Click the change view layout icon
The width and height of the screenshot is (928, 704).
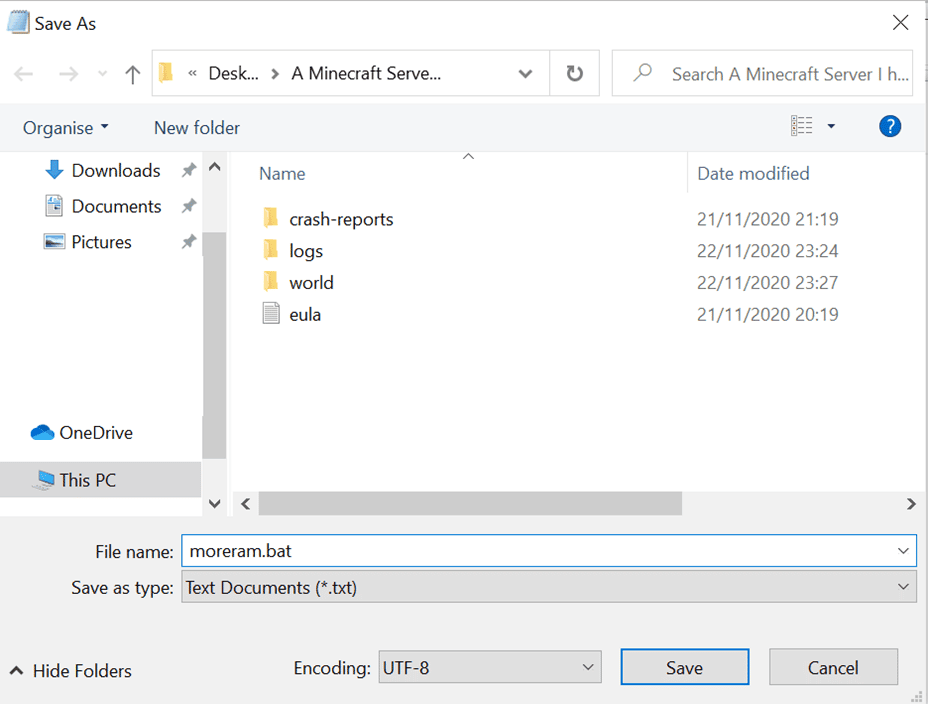point(802,126)
